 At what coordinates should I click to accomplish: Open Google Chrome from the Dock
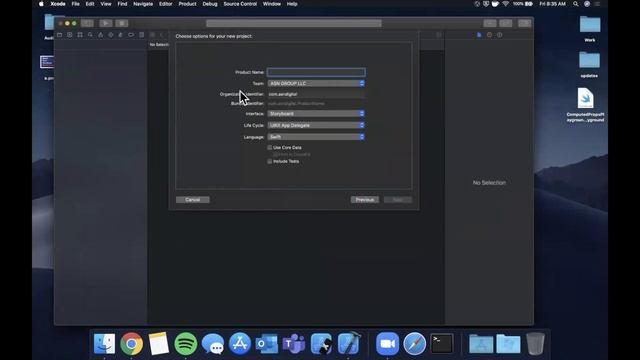(x=131, y=344)
